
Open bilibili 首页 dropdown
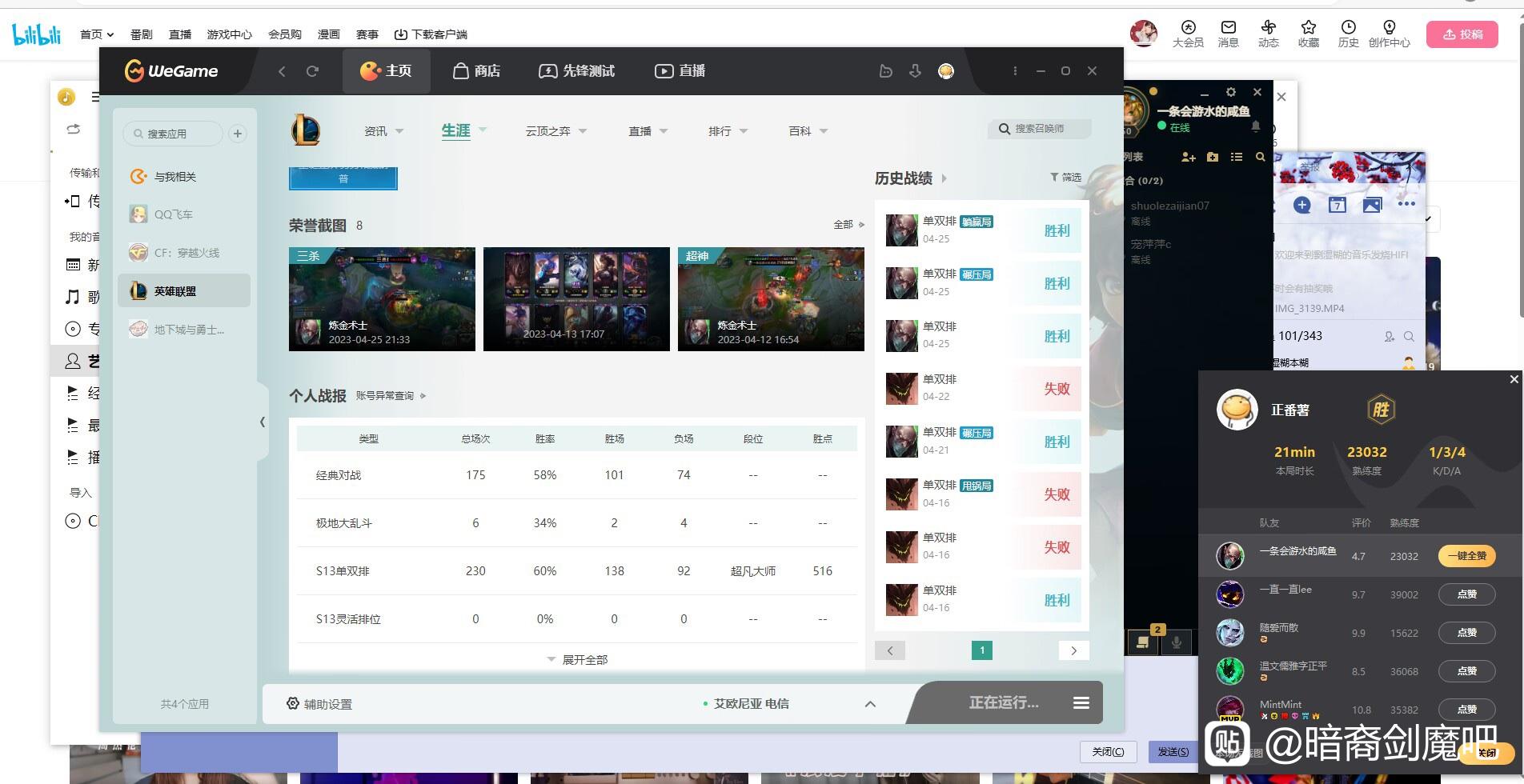(x=97, y=34)
